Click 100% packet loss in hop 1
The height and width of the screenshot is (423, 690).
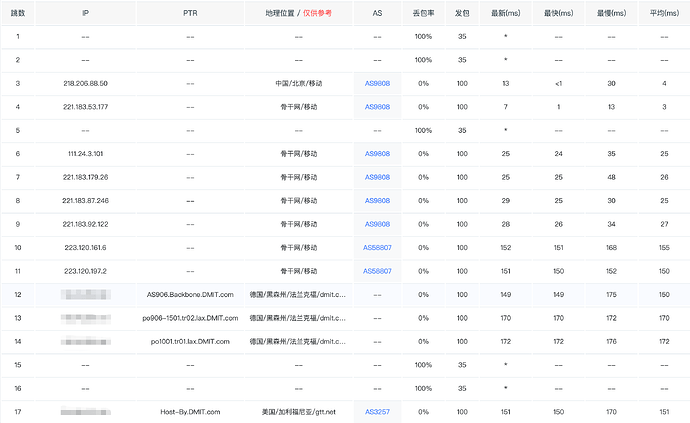[x=423, y=37]
